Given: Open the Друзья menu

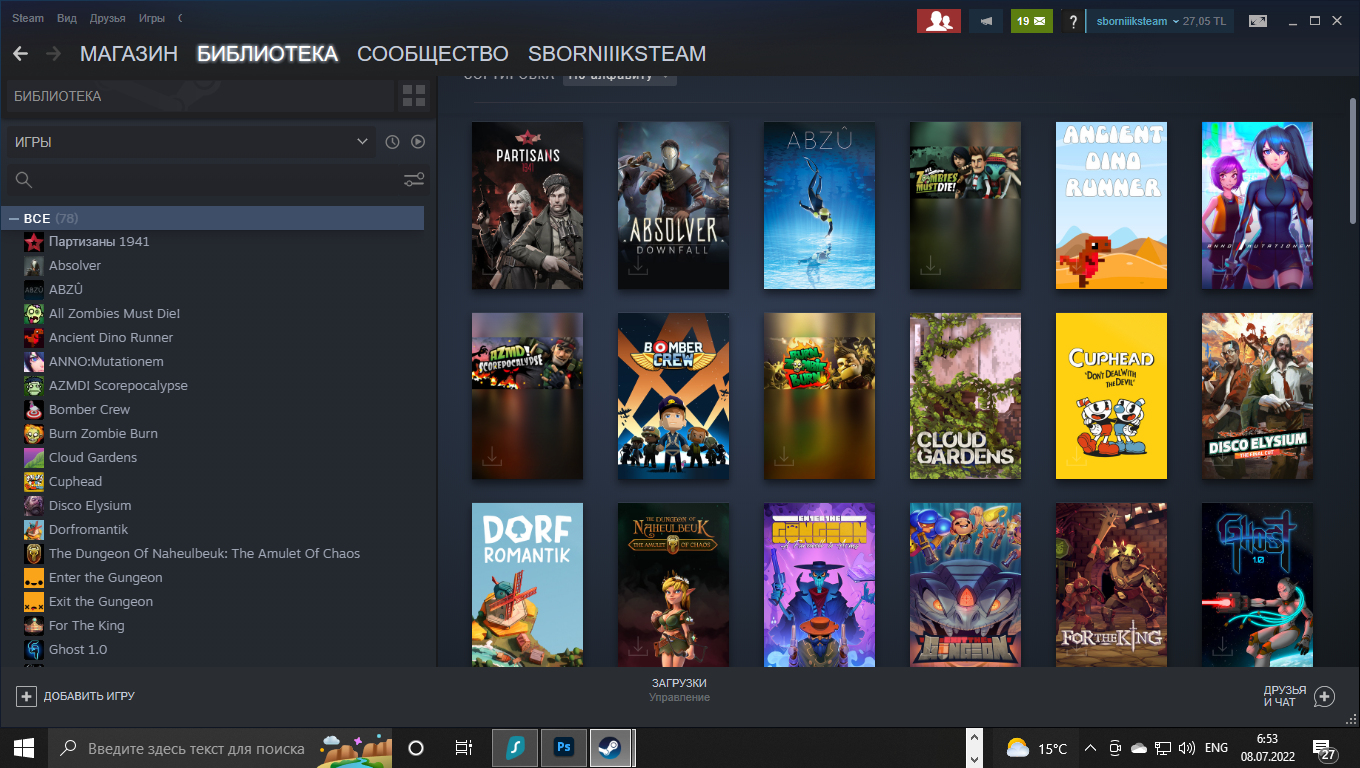Looking at the screenshot, I should (107, 19).
